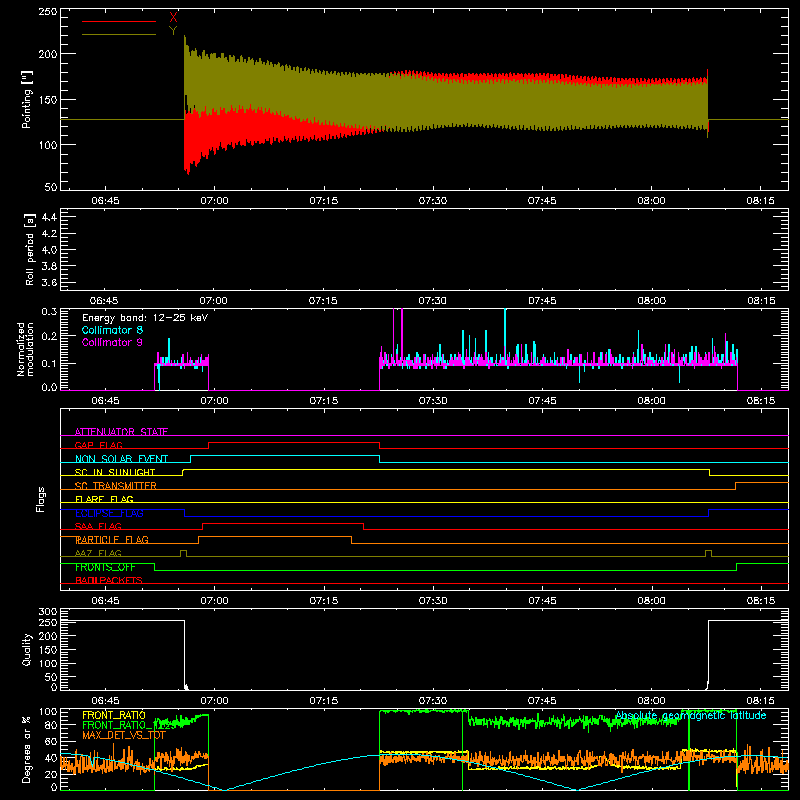
Task: Click the 08:15 time label under Pointing plot
Action: tap(760, 201)
